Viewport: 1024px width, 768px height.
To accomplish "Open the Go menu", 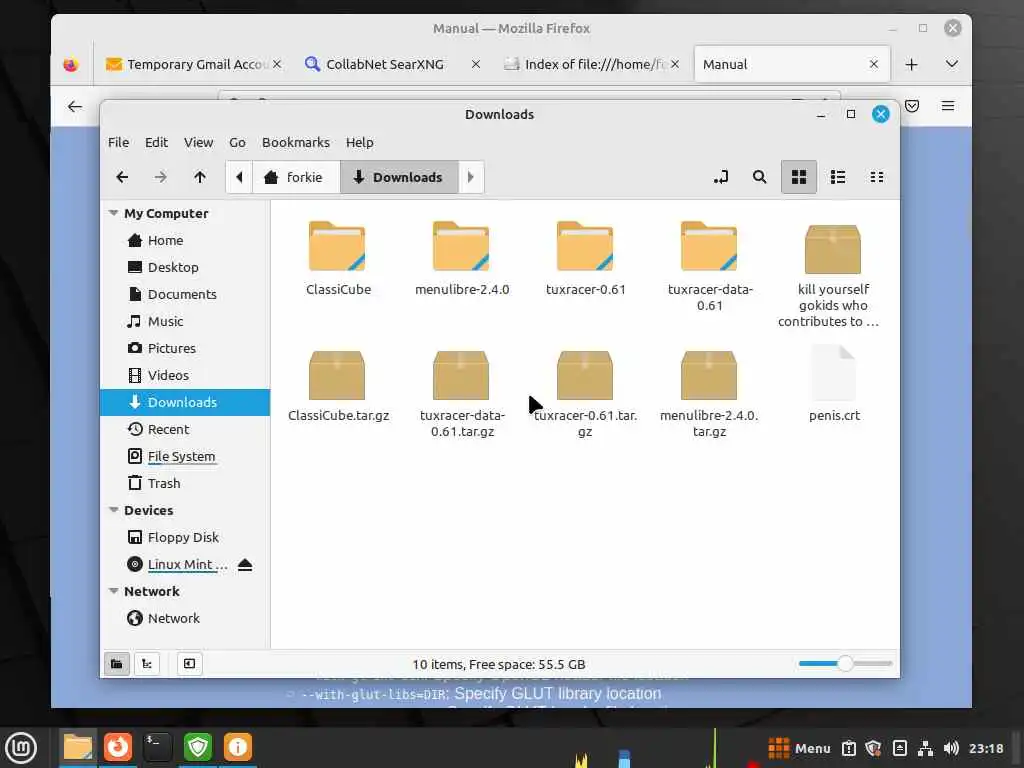I will point(237,142).
